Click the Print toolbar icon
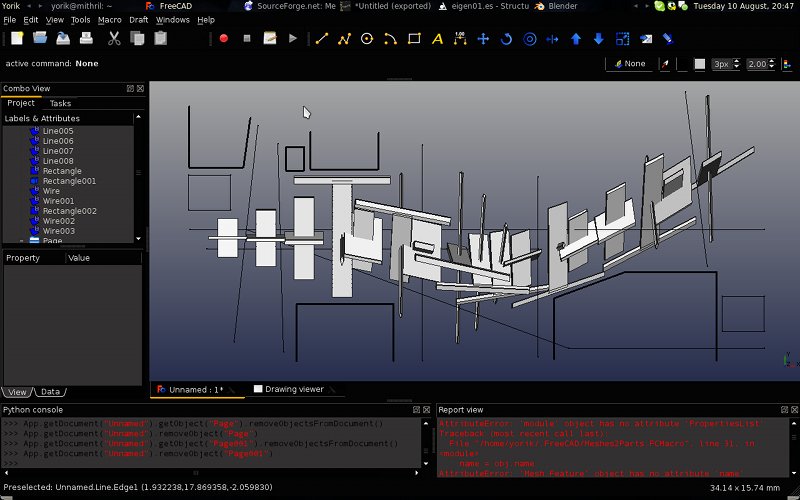800x500 pixels. point(86,39)
